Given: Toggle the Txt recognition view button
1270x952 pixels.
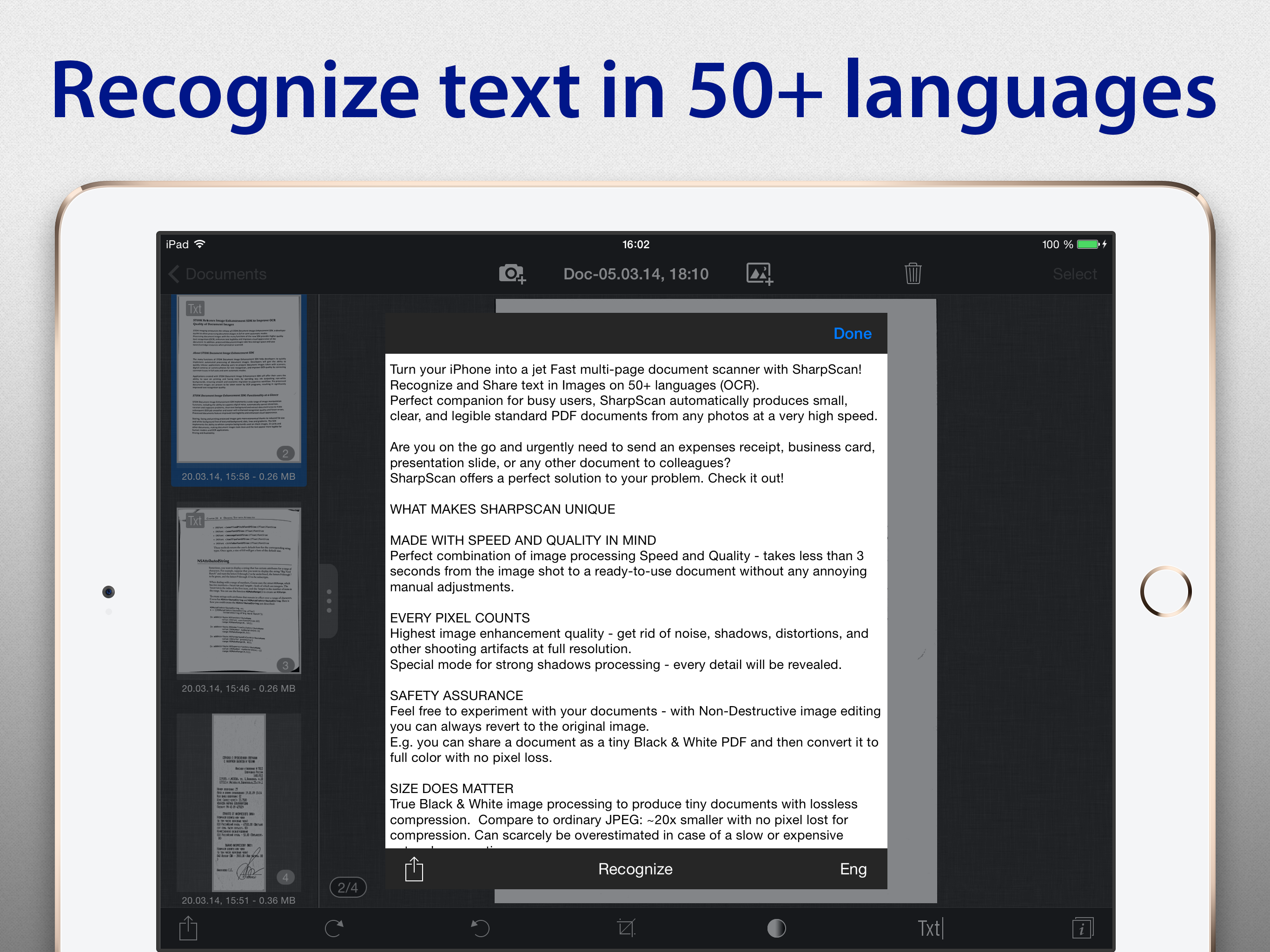Looking at the screenshot, I should pyautogui.click(x=930, y=928).
